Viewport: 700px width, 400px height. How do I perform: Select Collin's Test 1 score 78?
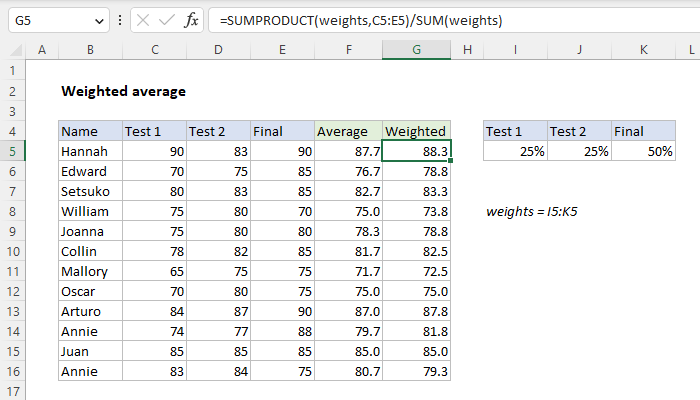154,251
